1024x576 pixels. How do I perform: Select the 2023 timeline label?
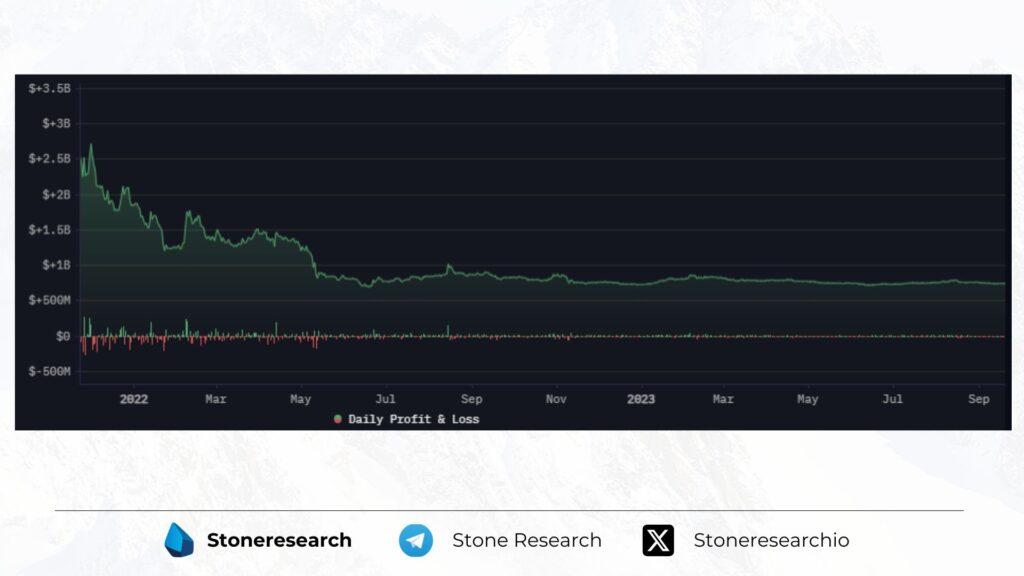(641, 399)
